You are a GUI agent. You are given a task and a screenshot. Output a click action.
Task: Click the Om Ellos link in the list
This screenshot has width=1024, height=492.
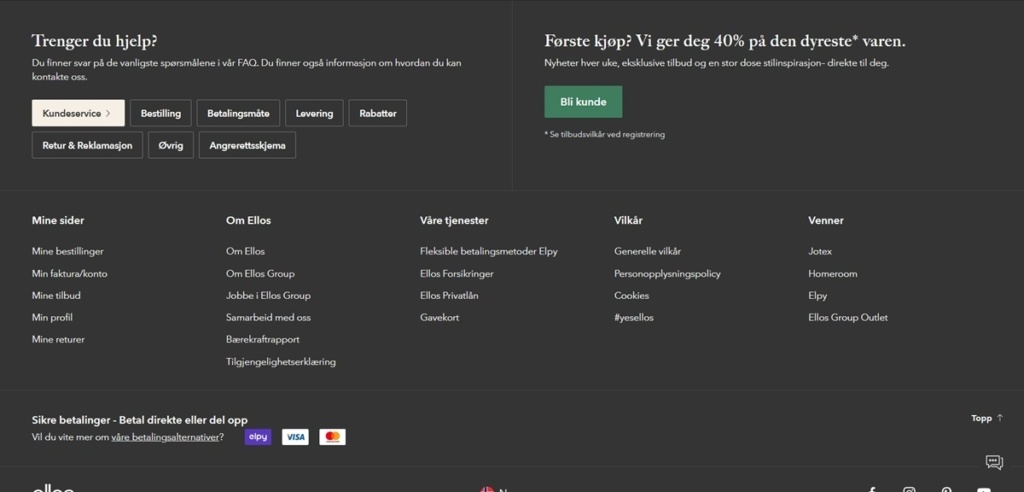pos(246,251)
